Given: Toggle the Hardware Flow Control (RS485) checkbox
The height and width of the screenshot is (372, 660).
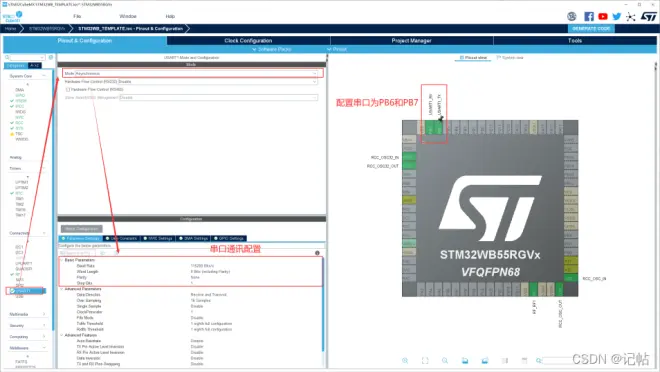Looking at the screenshot, I should (68, 90).
